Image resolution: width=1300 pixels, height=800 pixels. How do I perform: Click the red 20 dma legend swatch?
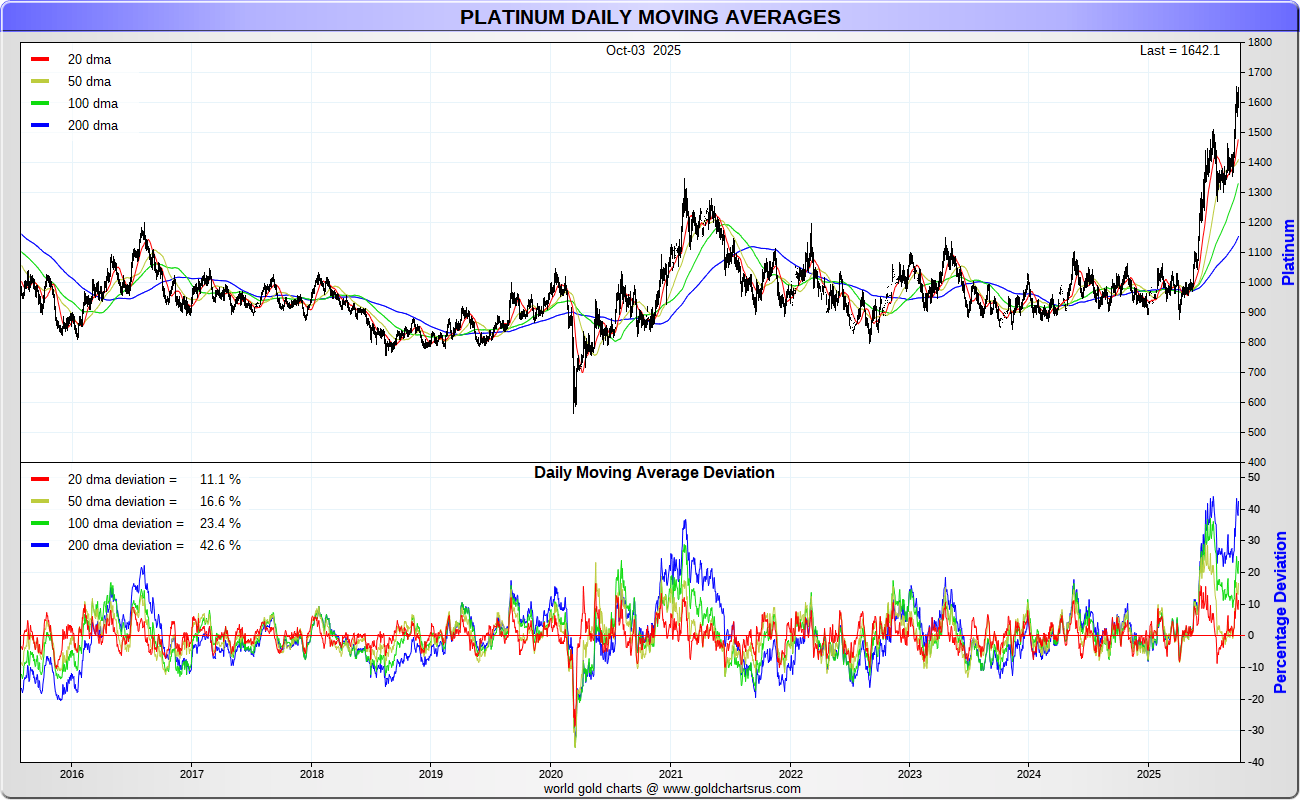pos(40,60)
